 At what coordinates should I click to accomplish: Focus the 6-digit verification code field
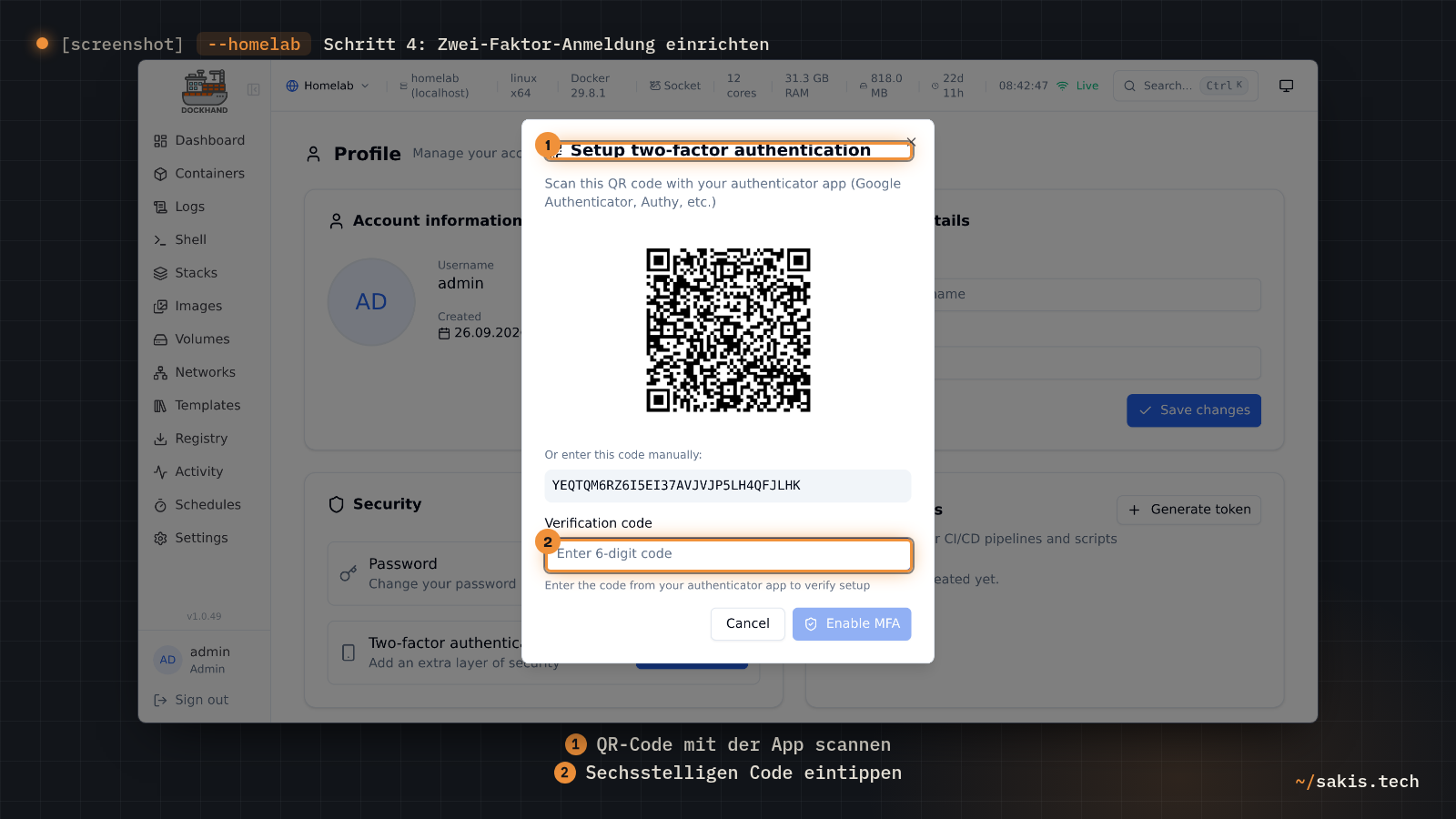728,554
